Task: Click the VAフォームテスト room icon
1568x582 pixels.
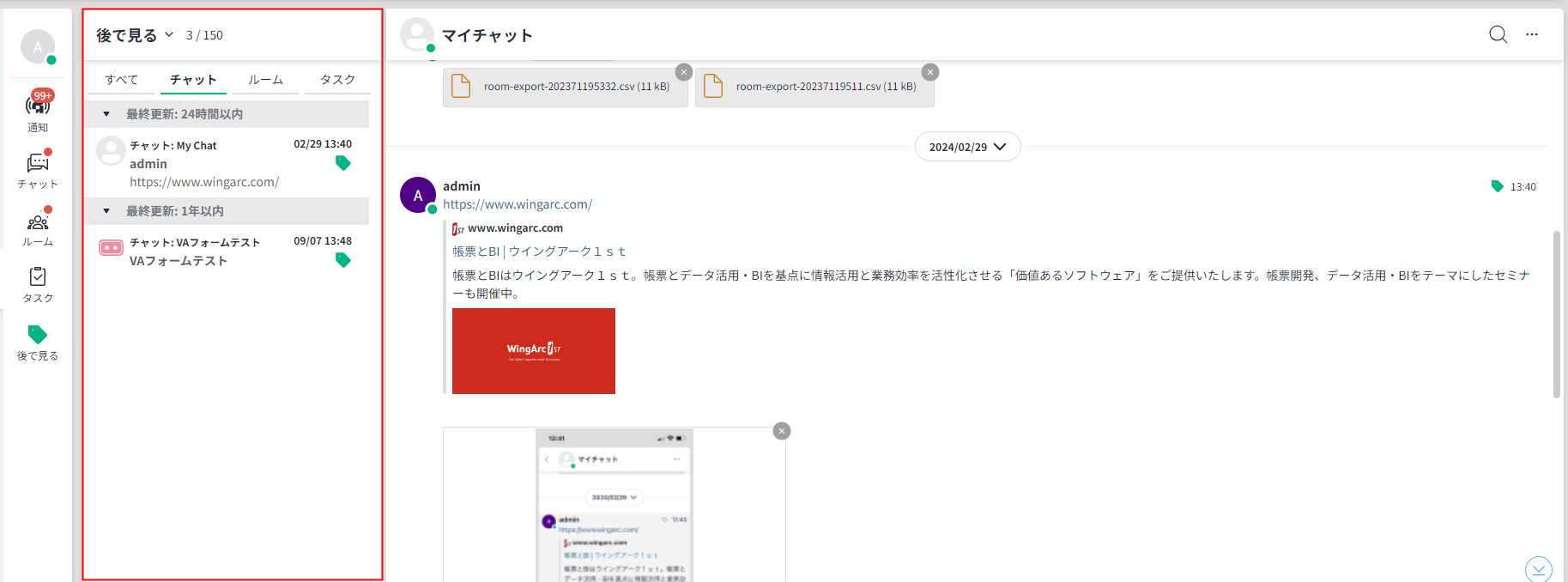Action: point(111,247)
